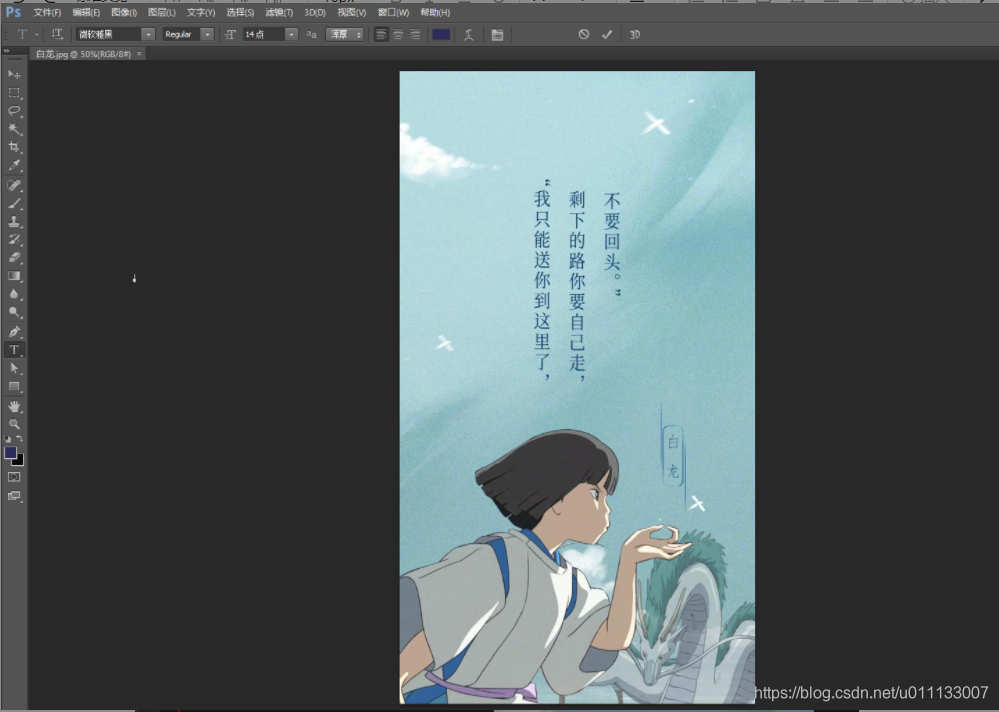Select the Horizontal Type tool

click(x=14, y=350)
